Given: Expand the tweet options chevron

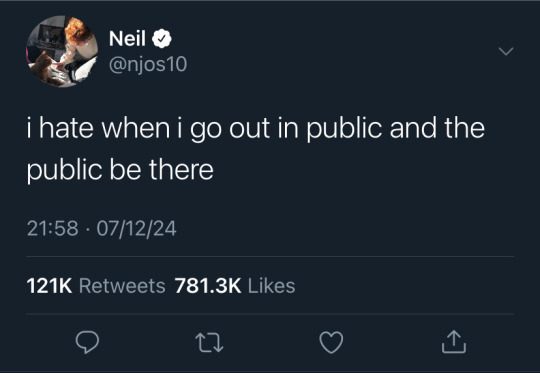Looking at the screenshot, I should tap(506, 51).
